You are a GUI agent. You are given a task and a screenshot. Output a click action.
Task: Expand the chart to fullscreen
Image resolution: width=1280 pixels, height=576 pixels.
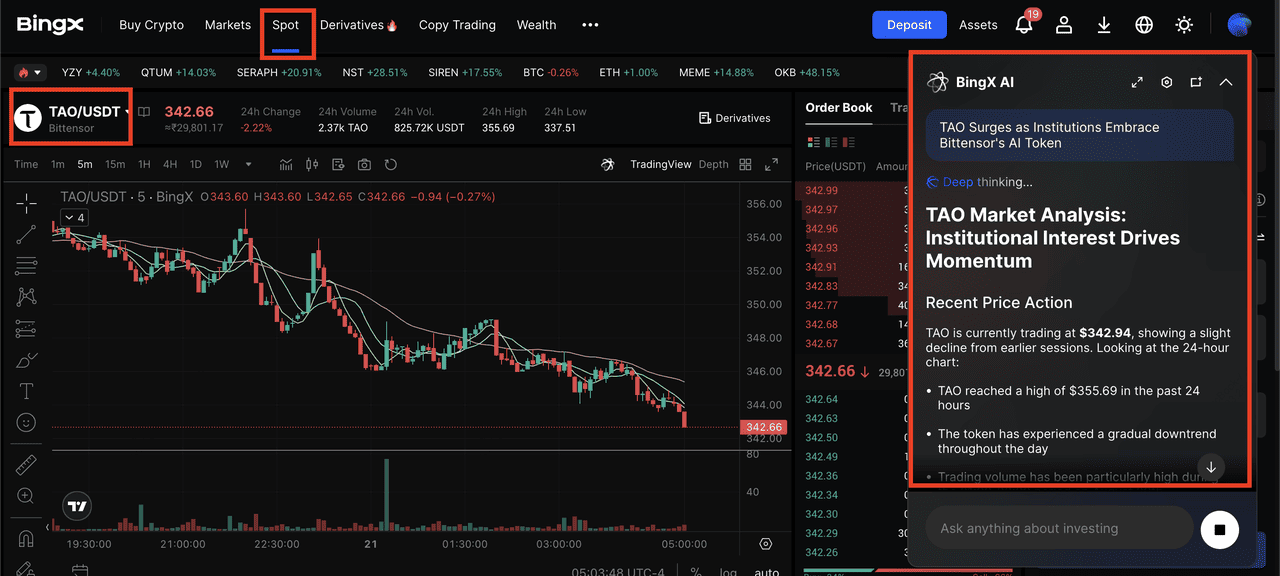771,164
